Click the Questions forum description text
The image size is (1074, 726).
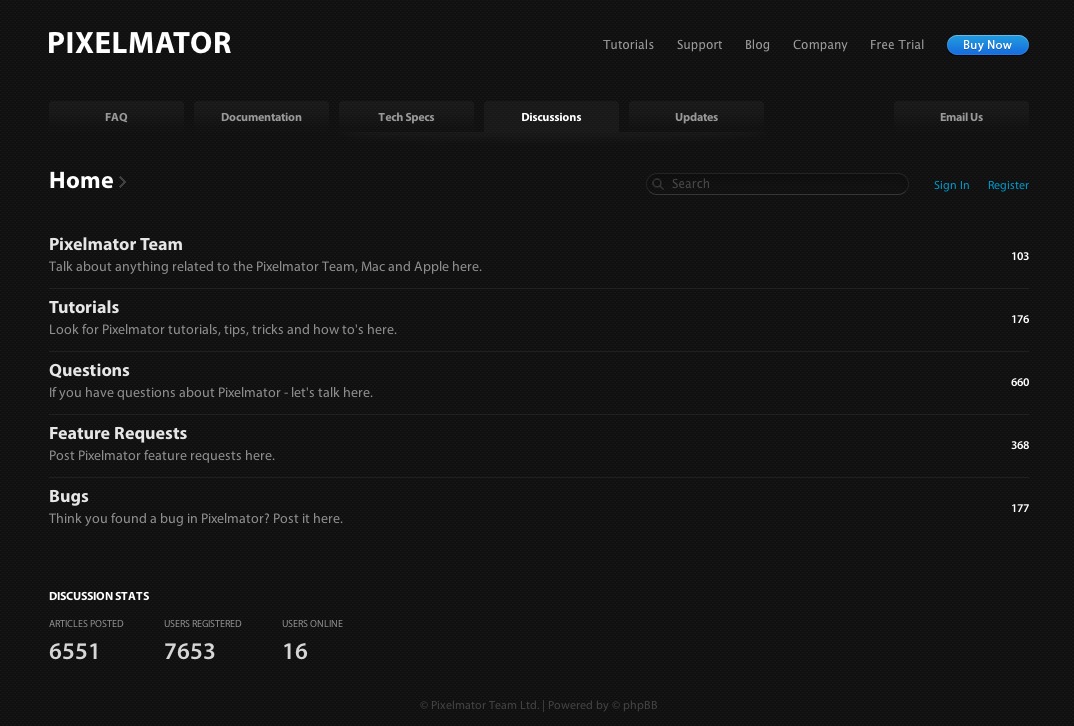[x=211, y=392]
